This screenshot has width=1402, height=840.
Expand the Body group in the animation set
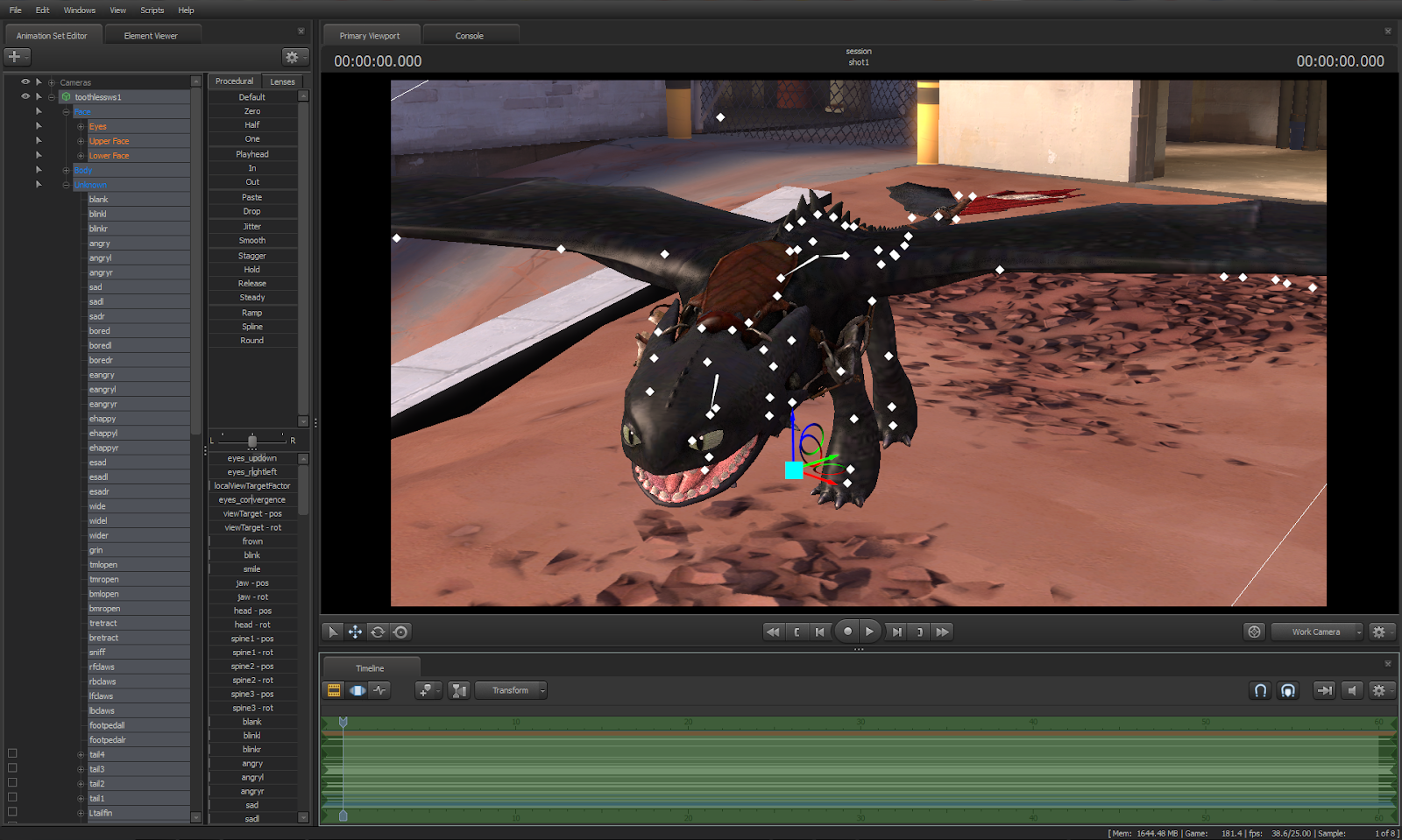point(67,170)
